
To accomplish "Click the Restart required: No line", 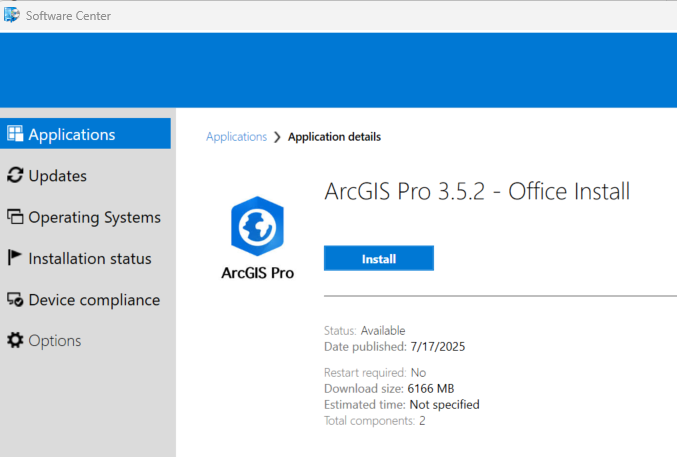I will pyautogui.click(x=375, y=372).
